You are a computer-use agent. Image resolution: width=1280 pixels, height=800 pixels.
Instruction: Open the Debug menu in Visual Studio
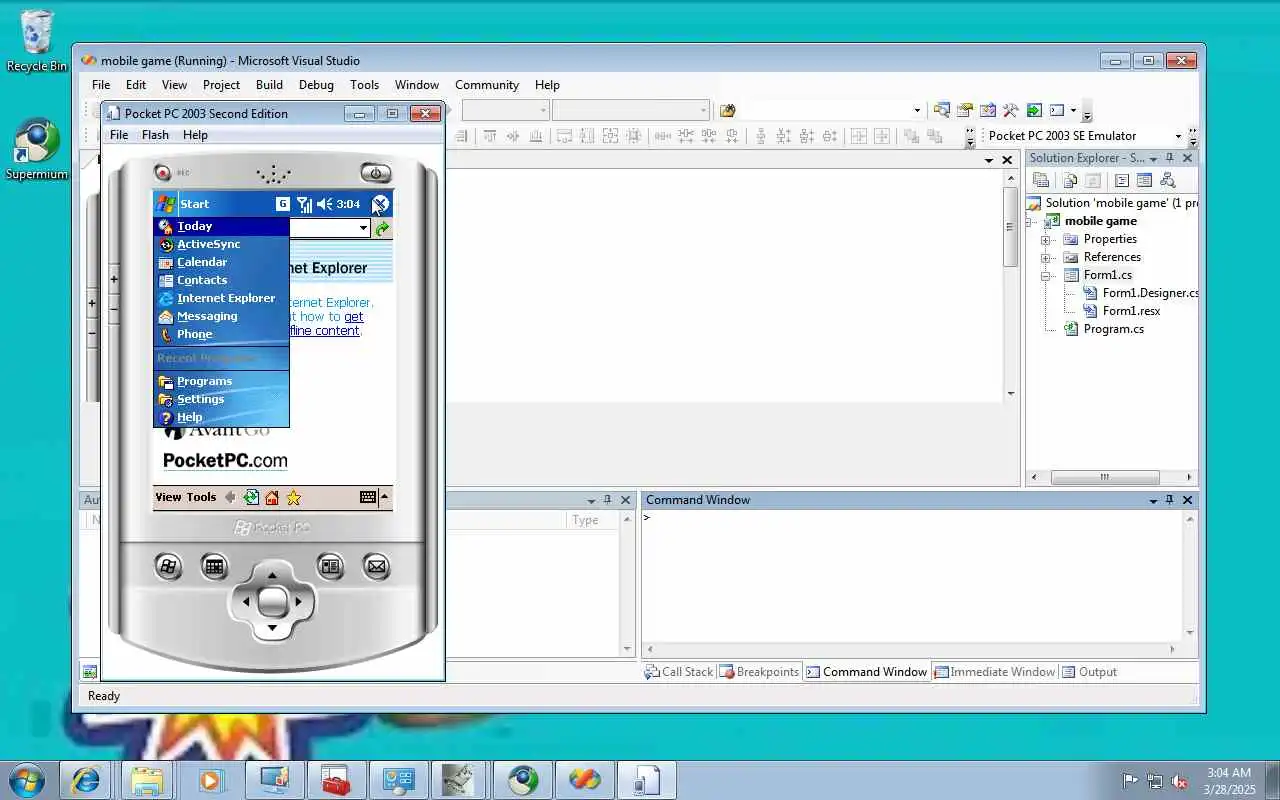click(x=316, y=85)
